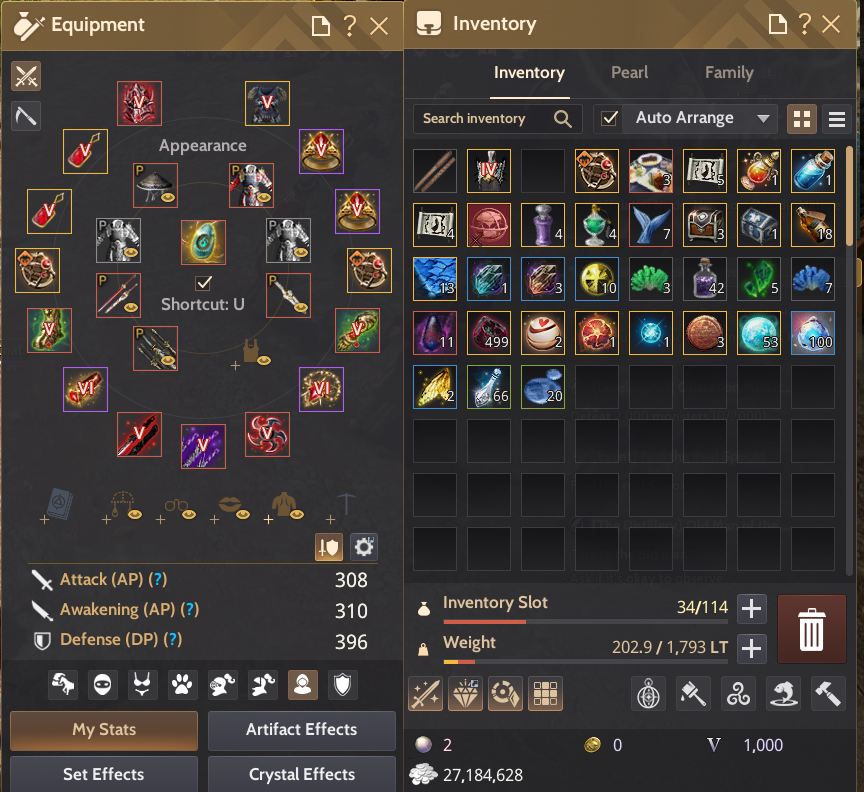Select the life skill sickle gear icon
The width and height of the screenshot is (864, 792).
click(x=26, y=116)
